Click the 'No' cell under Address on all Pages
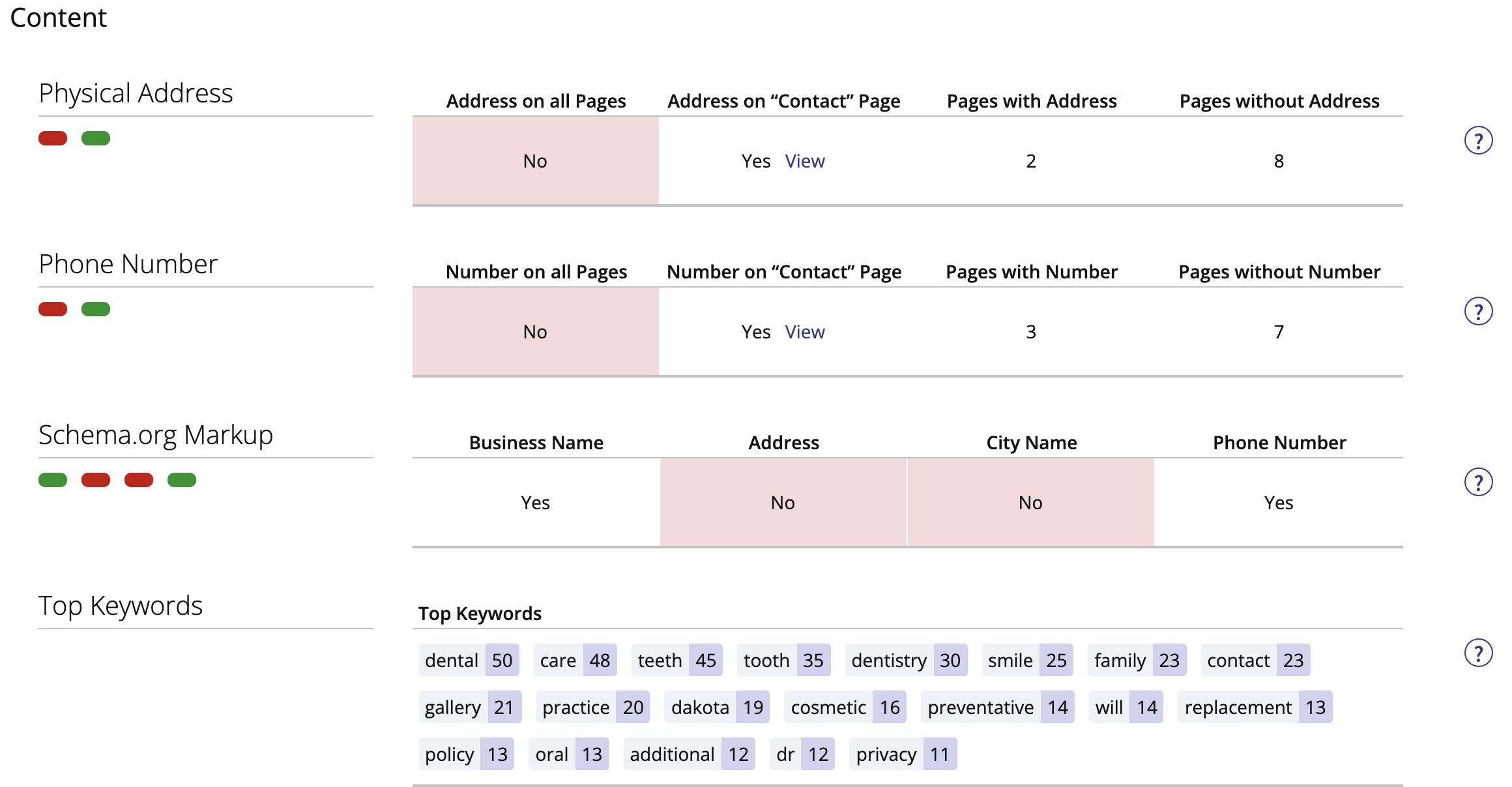The image size is (1512, 787). pos(536,161)
